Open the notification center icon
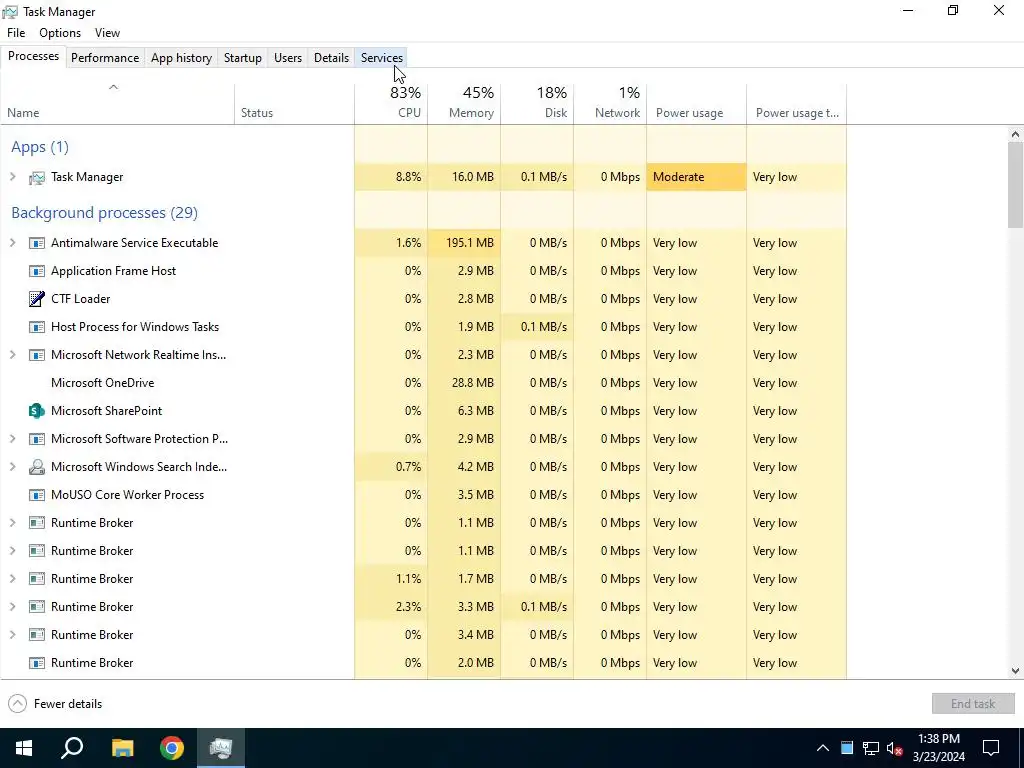Viewport: 1024px width, 768px height. coord(991,748)
